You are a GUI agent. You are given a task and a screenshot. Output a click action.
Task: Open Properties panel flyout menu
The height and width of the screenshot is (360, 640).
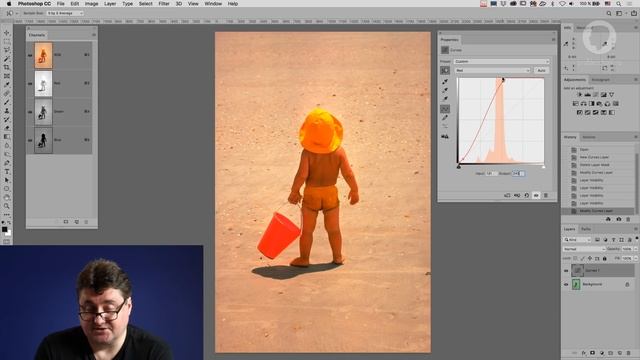553,40
